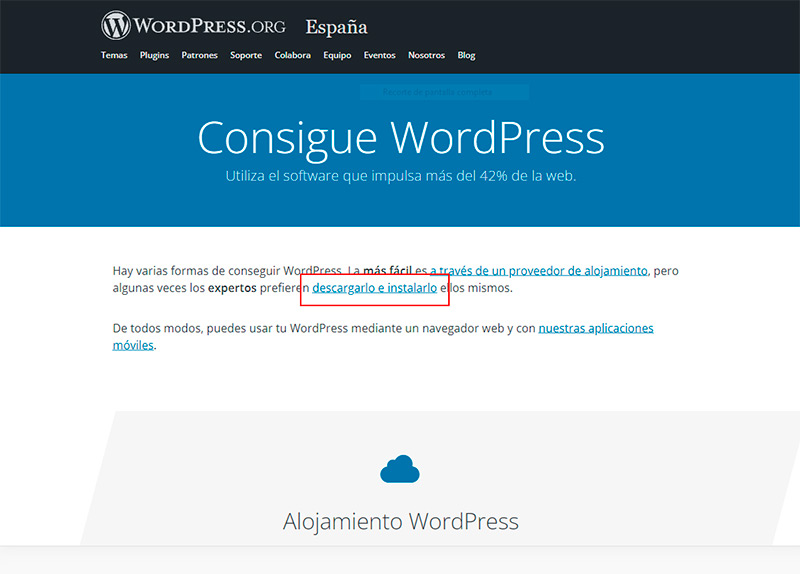The height and width of the screenshot is (574, 800).
Task: Click the blue cloud hosting icon
Action: [x=400, y=468]
